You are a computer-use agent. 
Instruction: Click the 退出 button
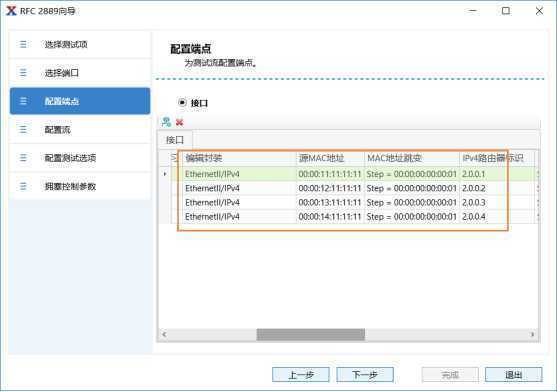pos(514,375)
